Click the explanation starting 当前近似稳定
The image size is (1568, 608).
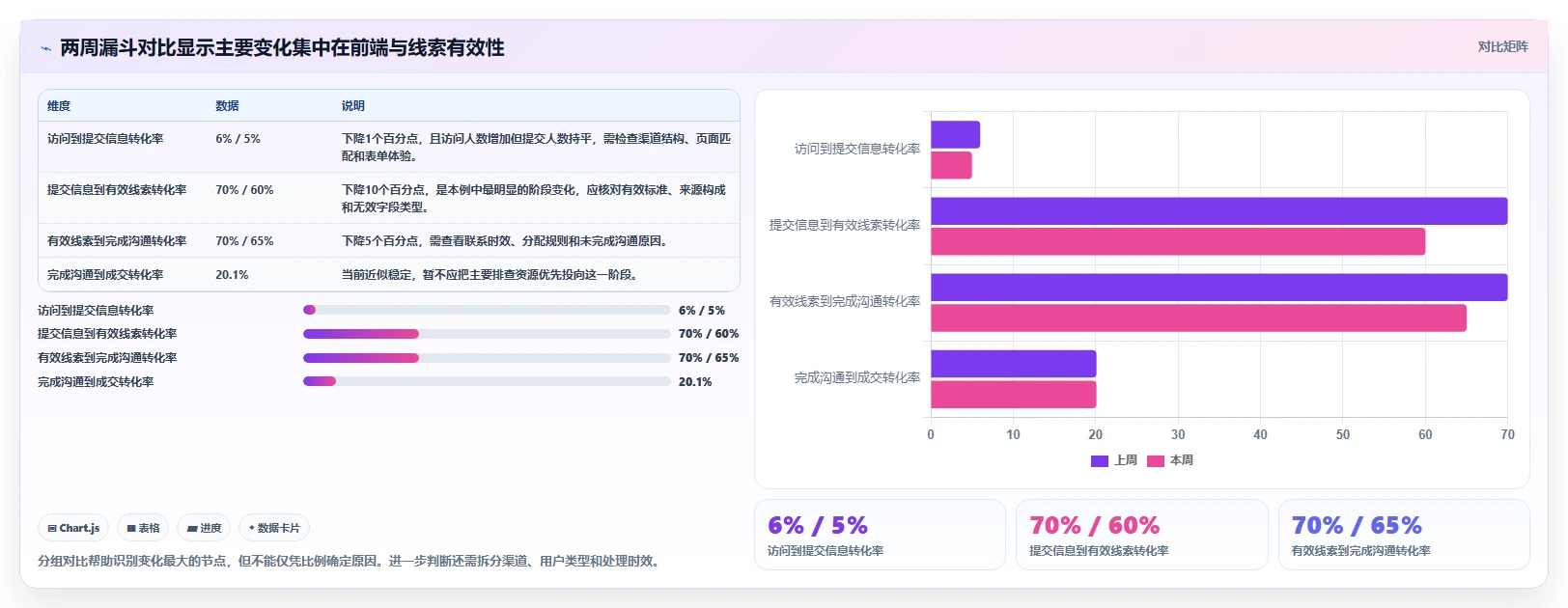(490, 275)
